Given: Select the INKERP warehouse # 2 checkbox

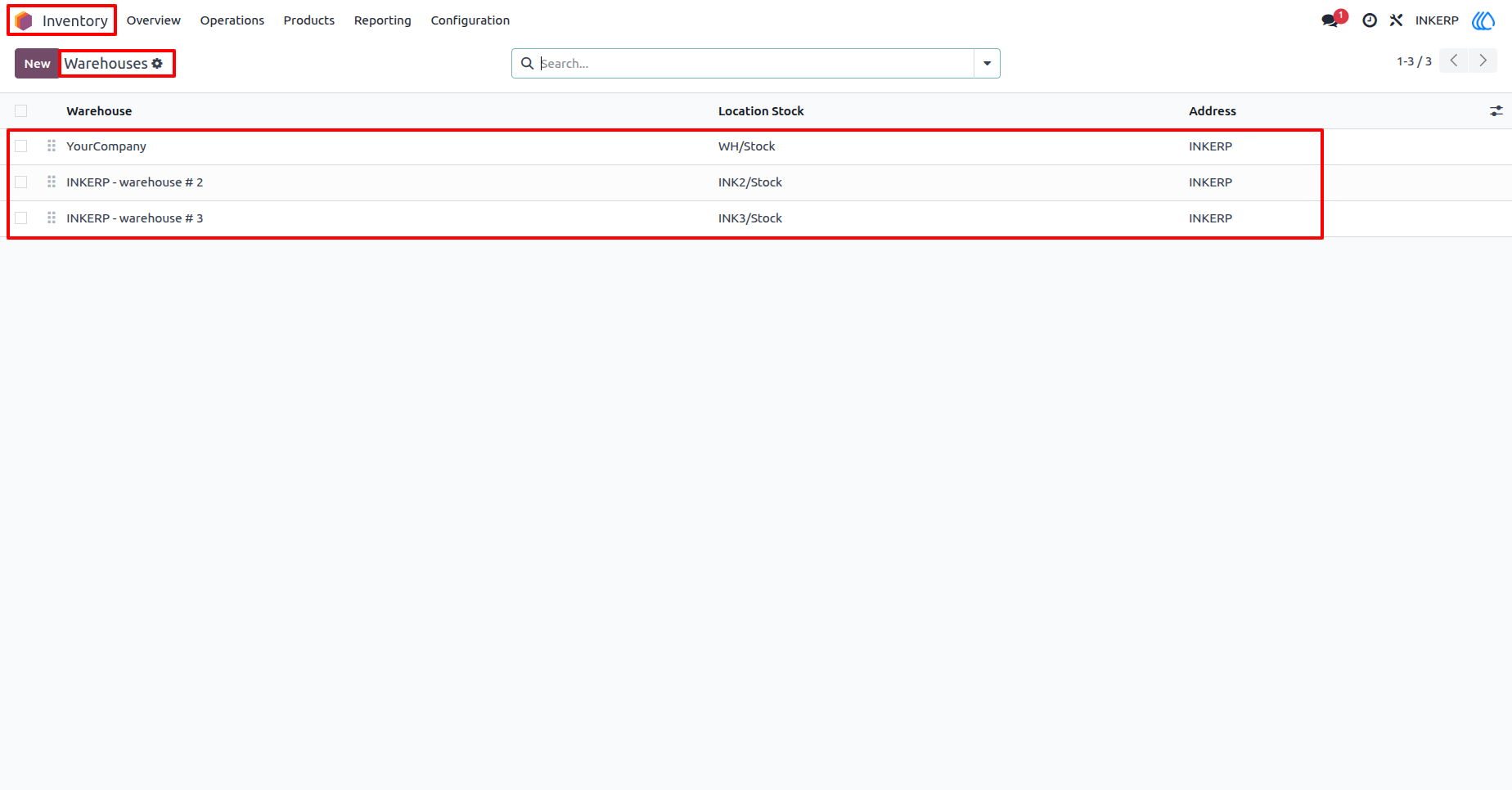Looking at the screenshot, I should pyautogui.click(x=21, y=182).
